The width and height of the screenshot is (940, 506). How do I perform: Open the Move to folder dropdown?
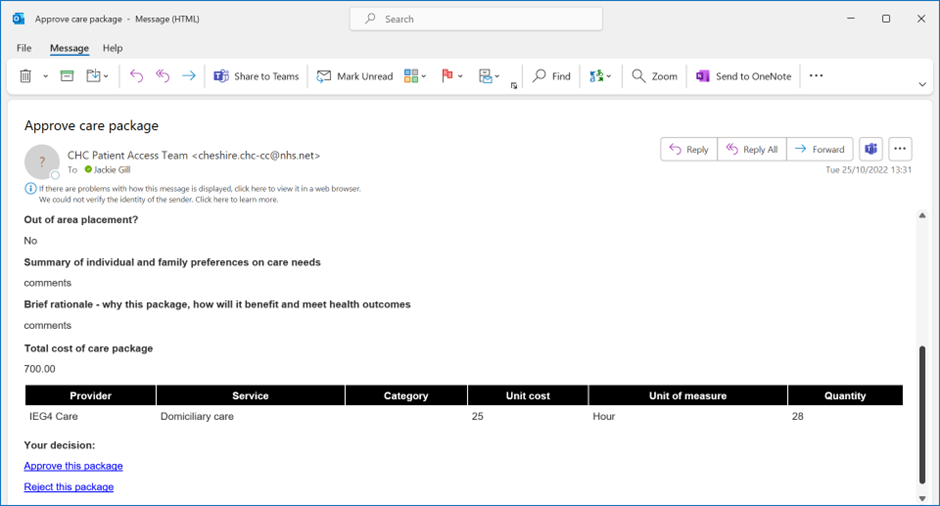[100, 76]
